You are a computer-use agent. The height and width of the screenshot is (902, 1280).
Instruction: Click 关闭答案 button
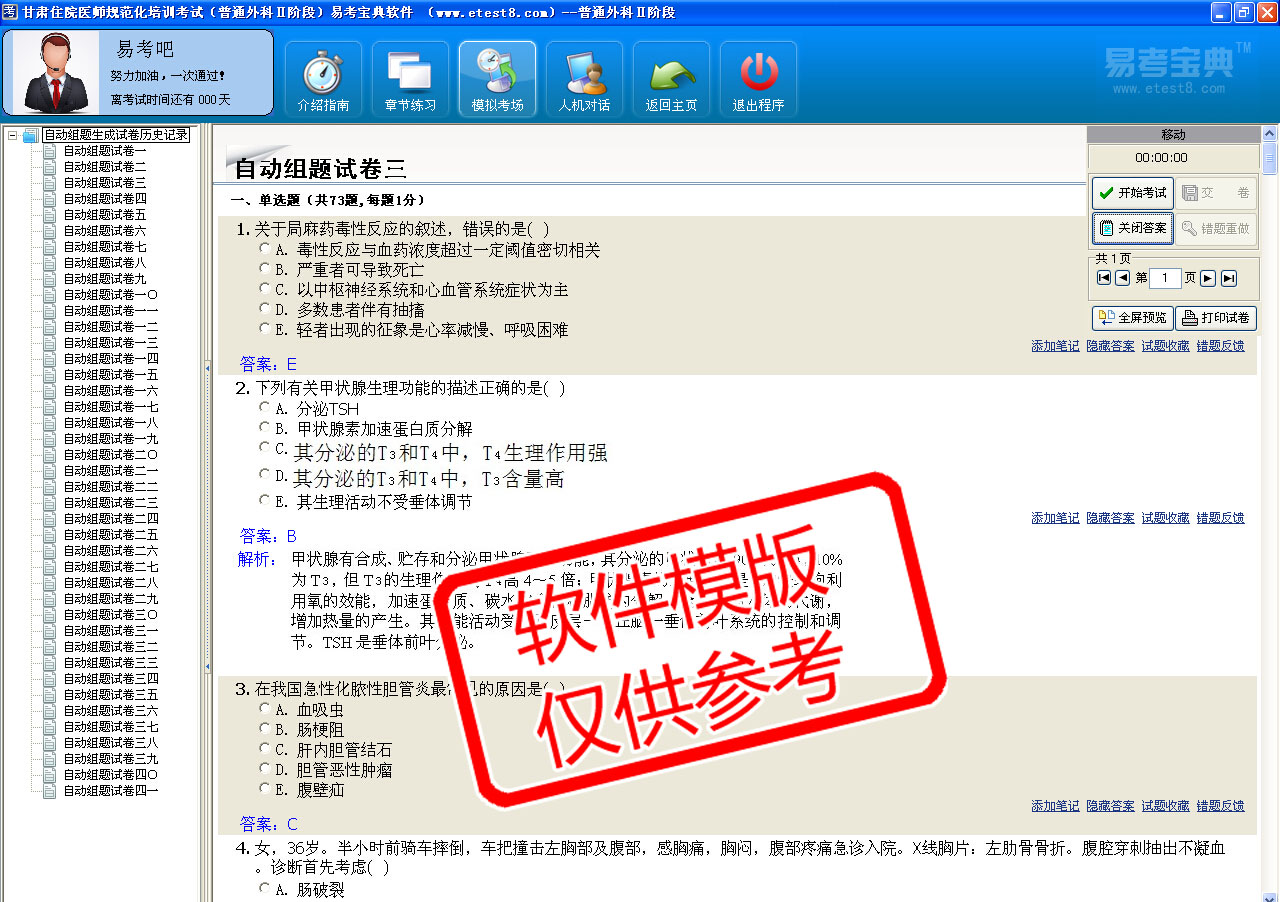pyautogui.click(x=1132, y=228)
